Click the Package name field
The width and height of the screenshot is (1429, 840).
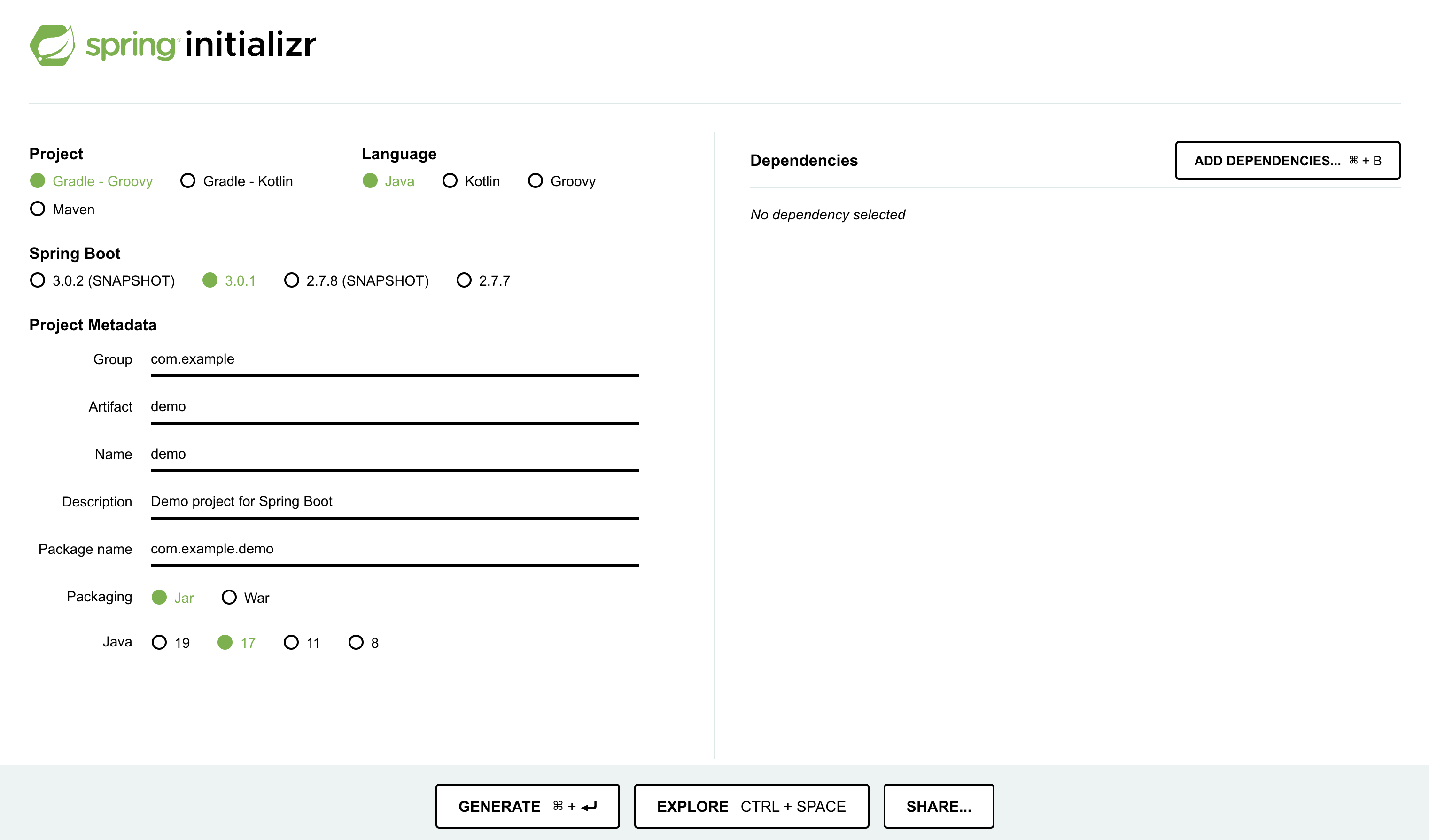[x=394, y=549]
